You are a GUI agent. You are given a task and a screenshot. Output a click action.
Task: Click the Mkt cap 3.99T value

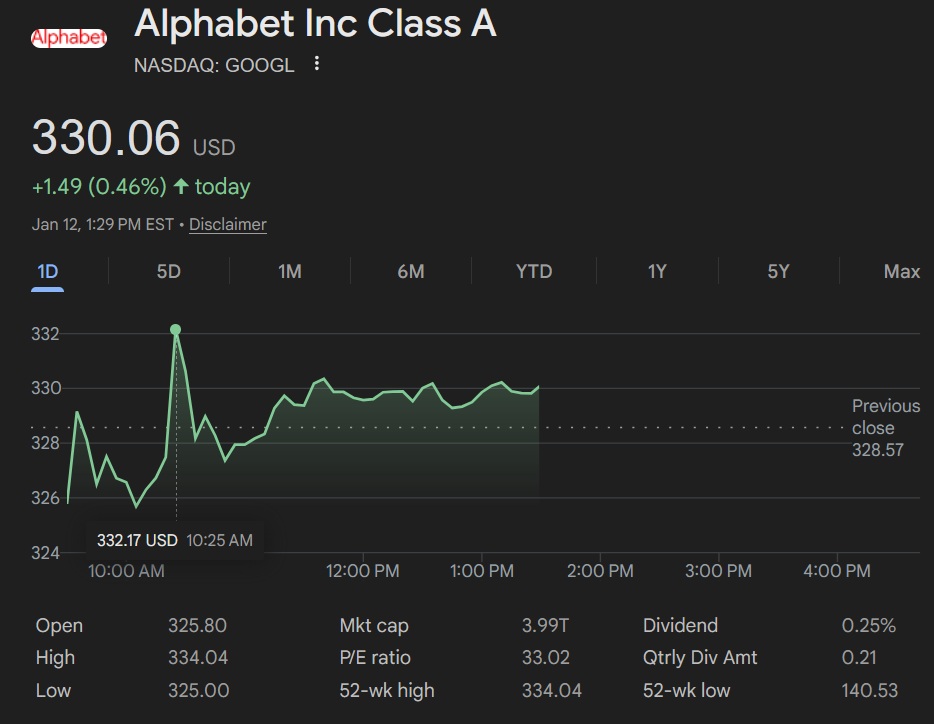(x=545, y=626)
